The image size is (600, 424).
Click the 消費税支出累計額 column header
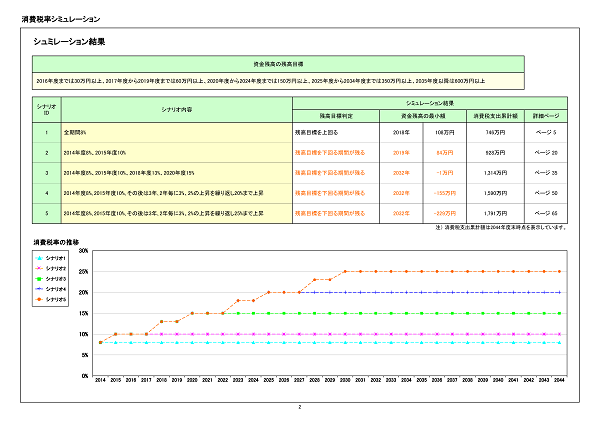coord(494,117)
